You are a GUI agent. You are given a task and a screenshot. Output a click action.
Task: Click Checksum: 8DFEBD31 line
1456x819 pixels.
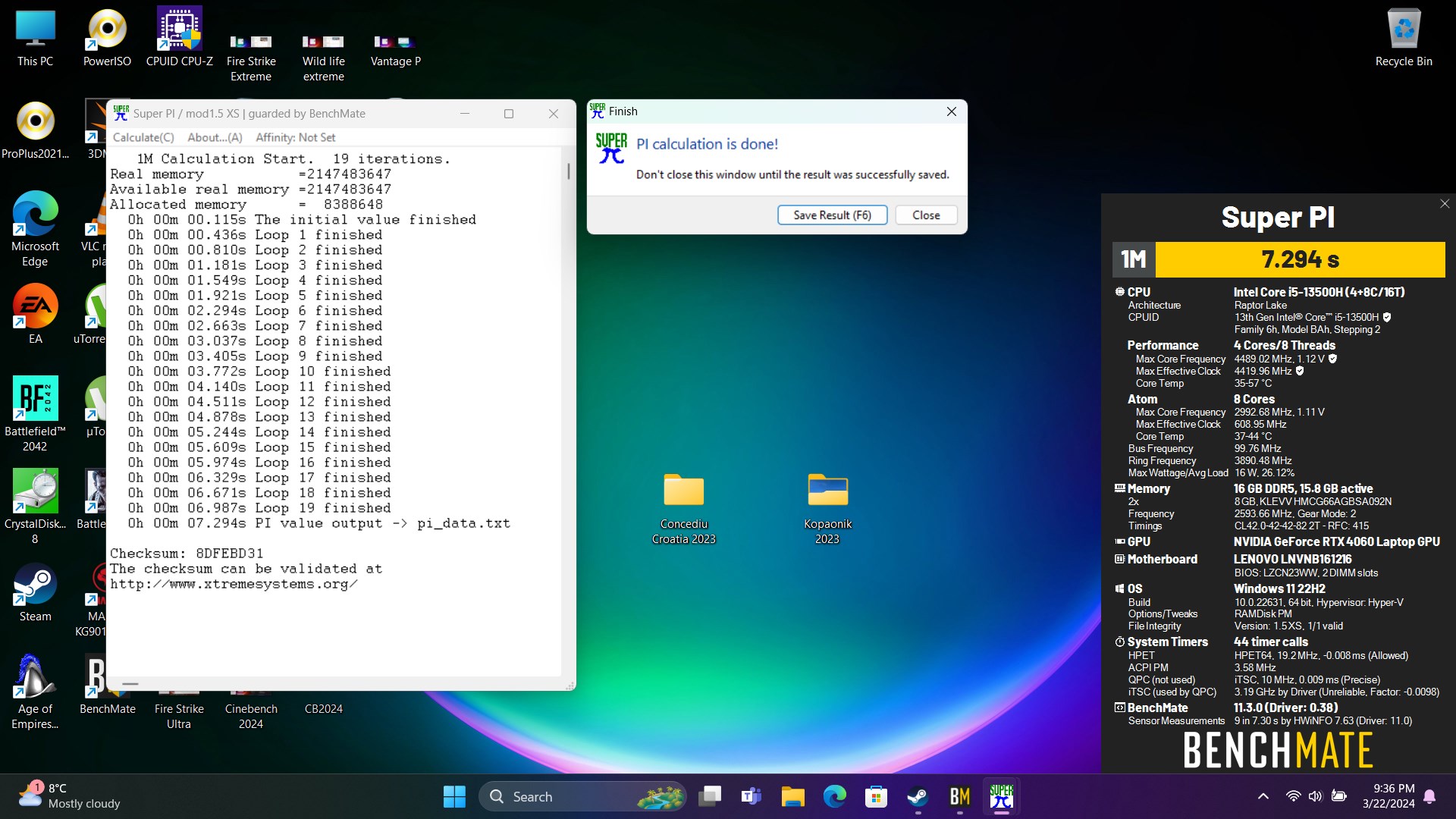187,554
